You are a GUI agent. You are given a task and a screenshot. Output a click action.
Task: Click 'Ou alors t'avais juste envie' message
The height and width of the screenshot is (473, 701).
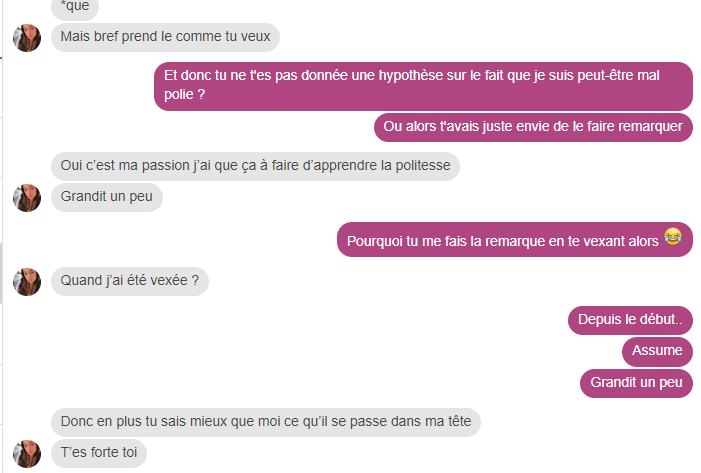(533, 127)
